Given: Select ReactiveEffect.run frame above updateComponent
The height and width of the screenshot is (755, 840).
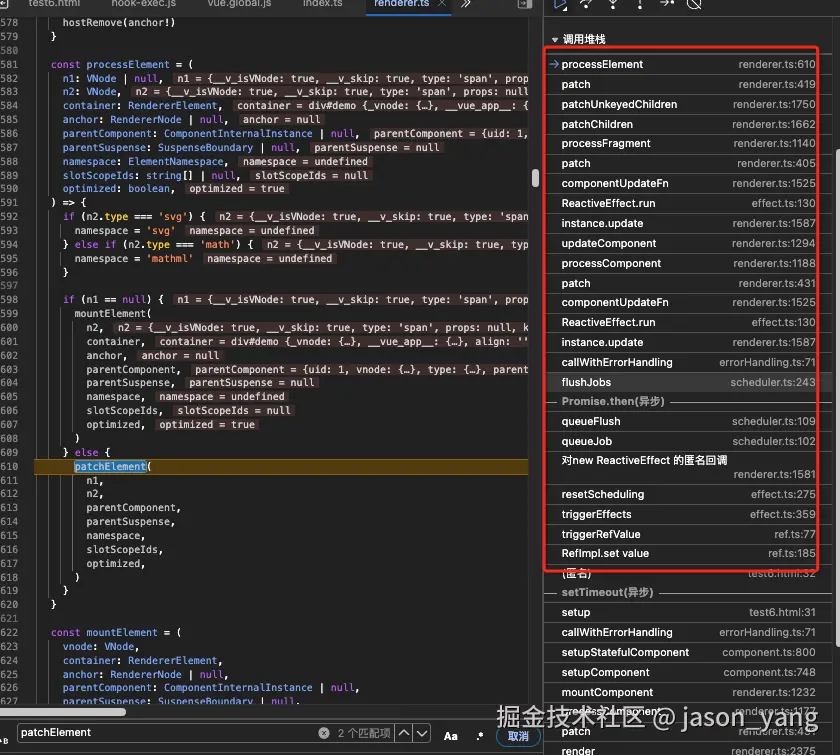Looking at the screenshot, I should [x=688, y=204].
